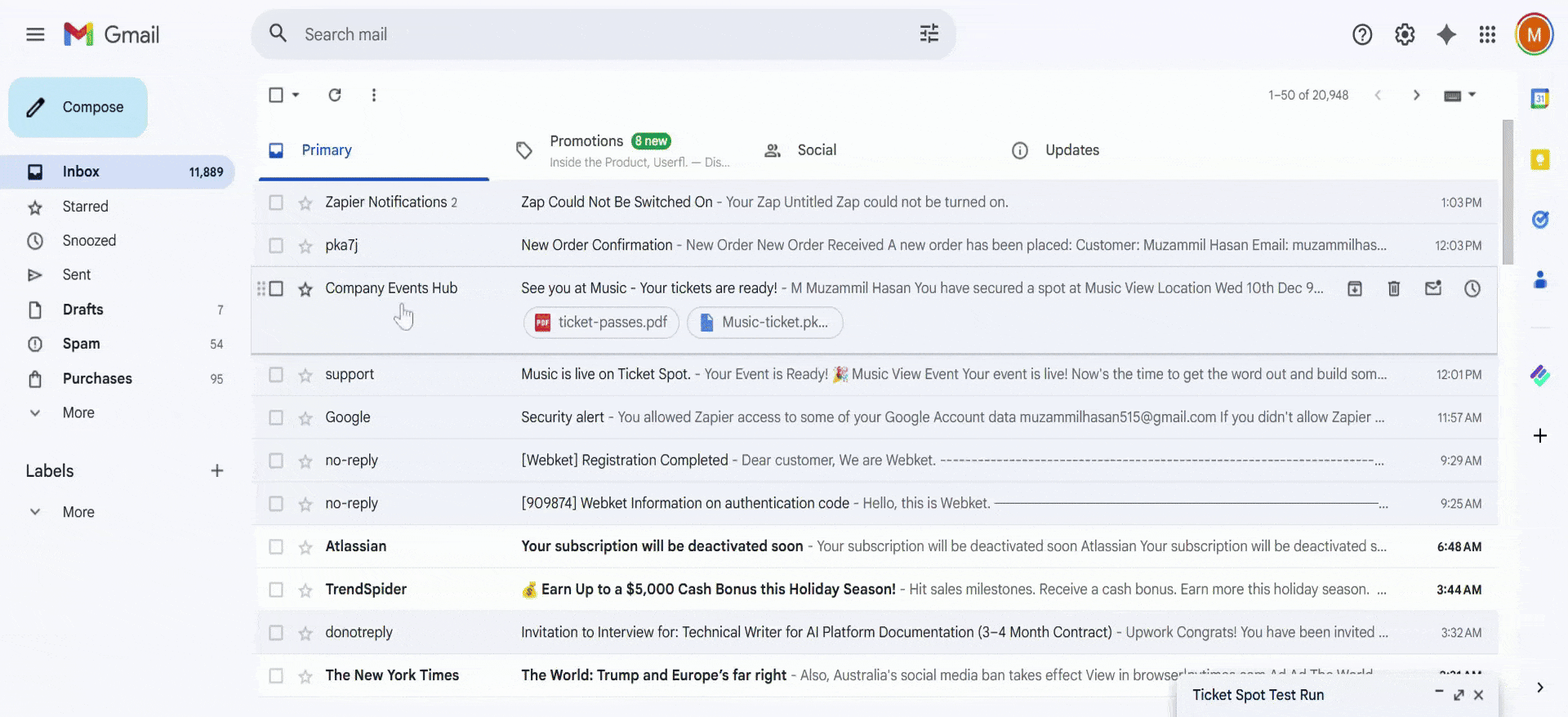Open Google Tasks side panel icon
1568x717 pixels.
click(x=1539, y=220)
